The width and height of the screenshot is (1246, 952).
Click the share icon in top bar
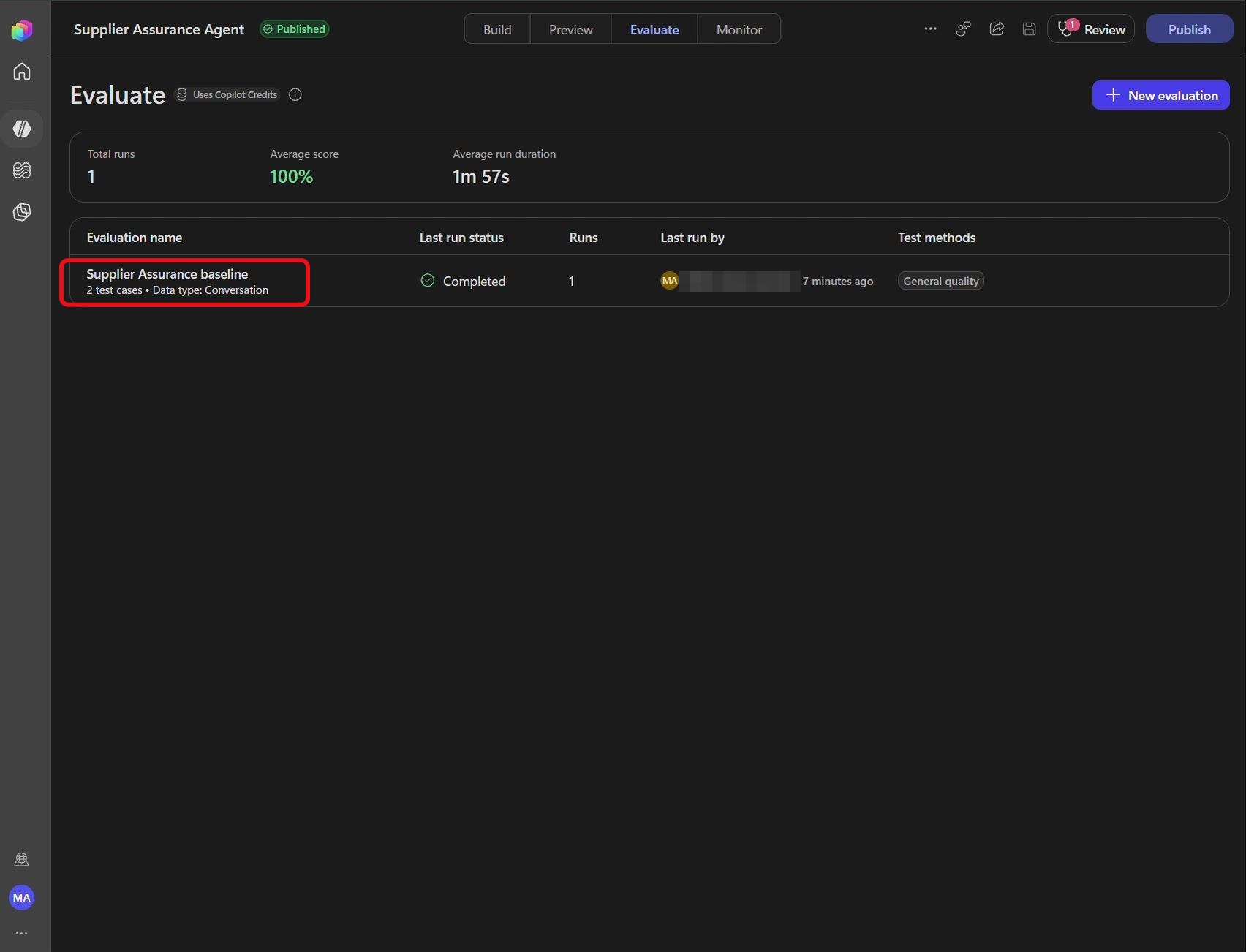997,29
